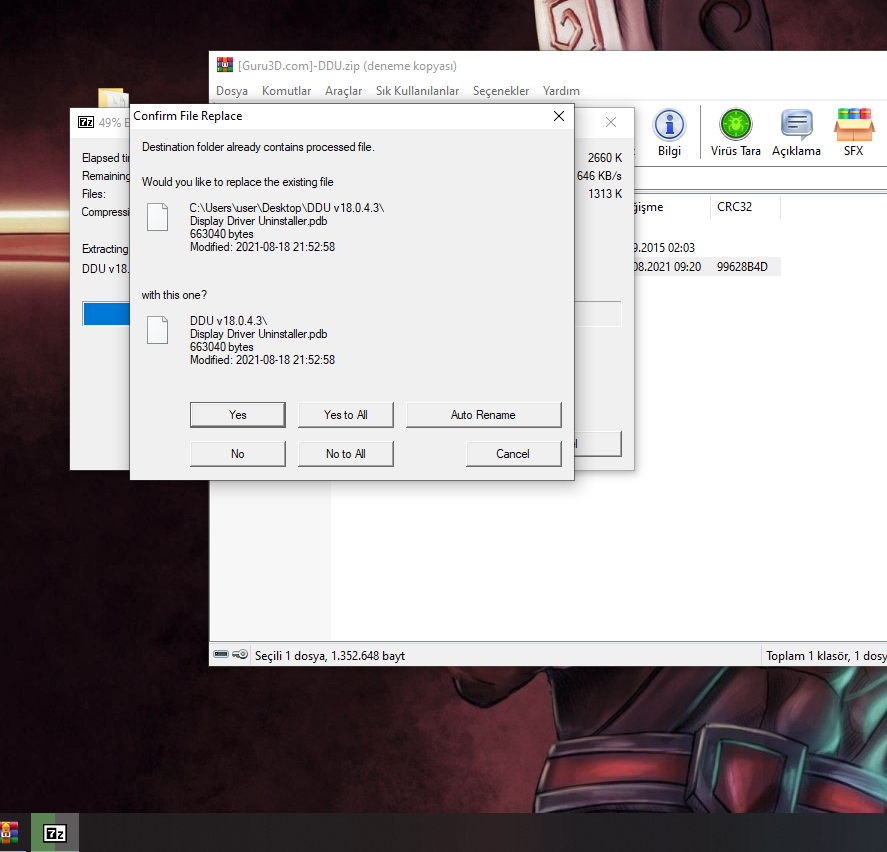This screenshot has height=852, width=887.
Task: Open Araçlar menu in WinRAR
Action: pos(343,91)
